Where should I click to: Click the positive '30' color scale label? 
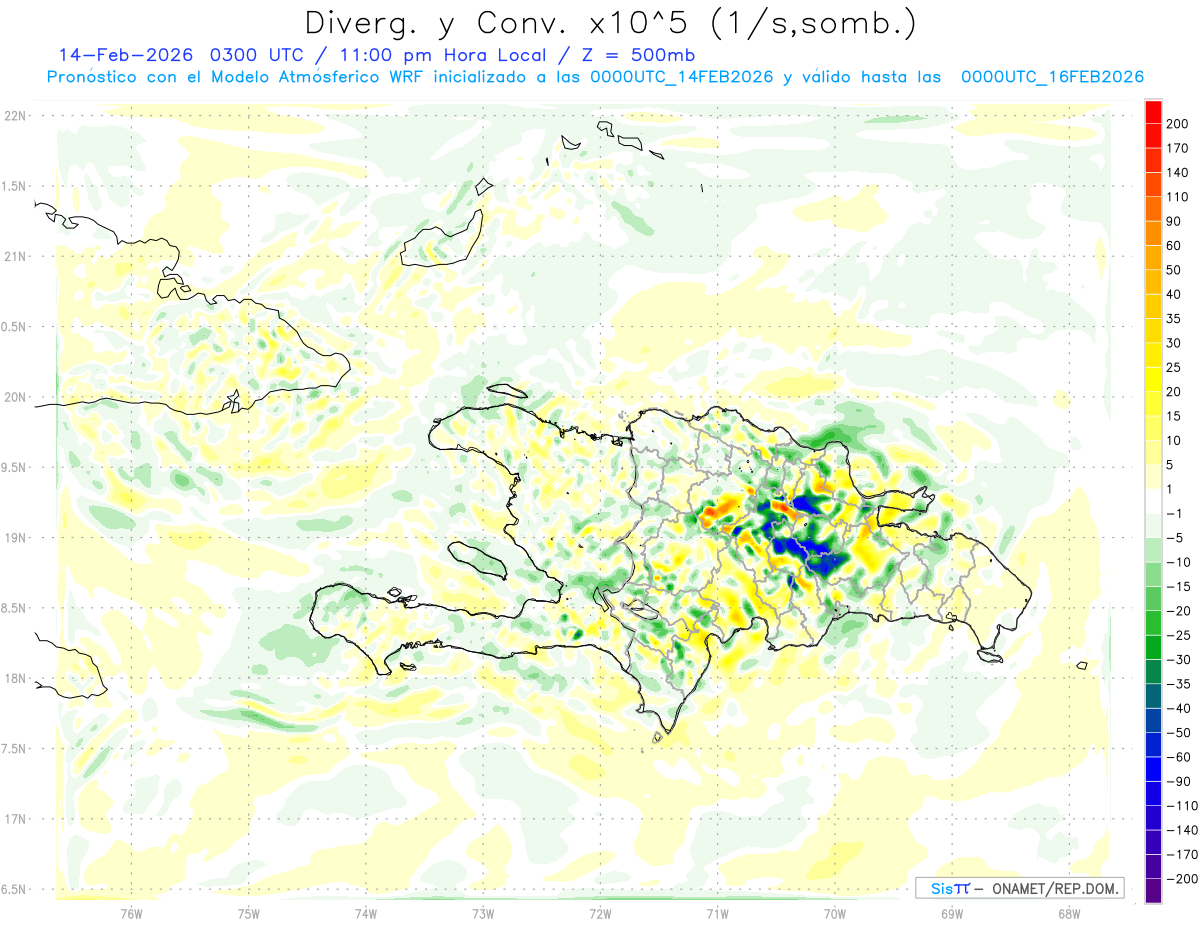tap(1174, 343)
